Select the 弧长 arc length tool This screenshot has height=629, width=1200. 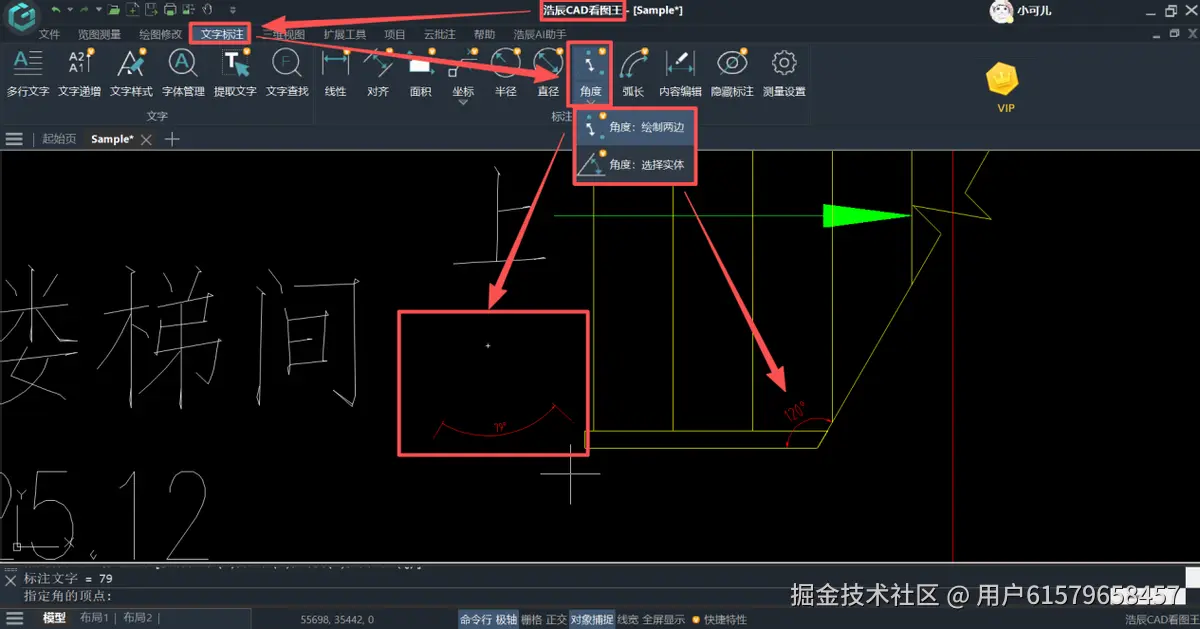tap(633, 73)
